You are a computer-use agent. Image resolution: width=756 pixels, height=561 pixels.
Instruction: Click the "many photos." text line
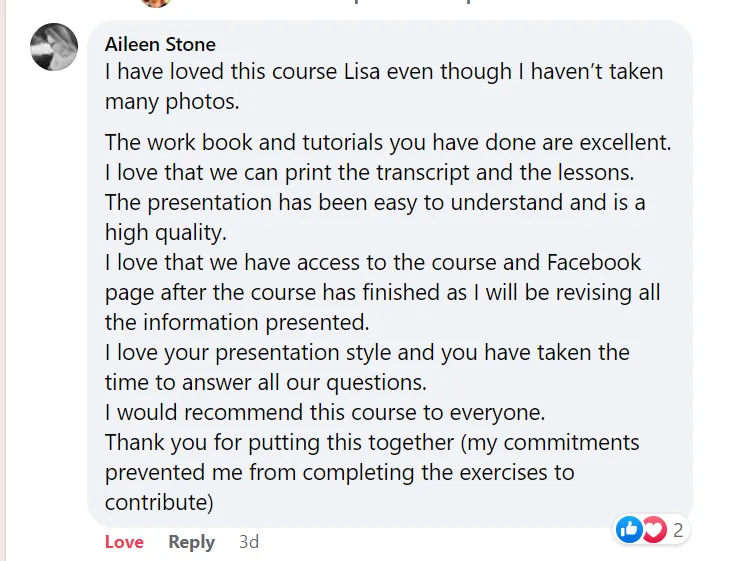coord(172,102)
